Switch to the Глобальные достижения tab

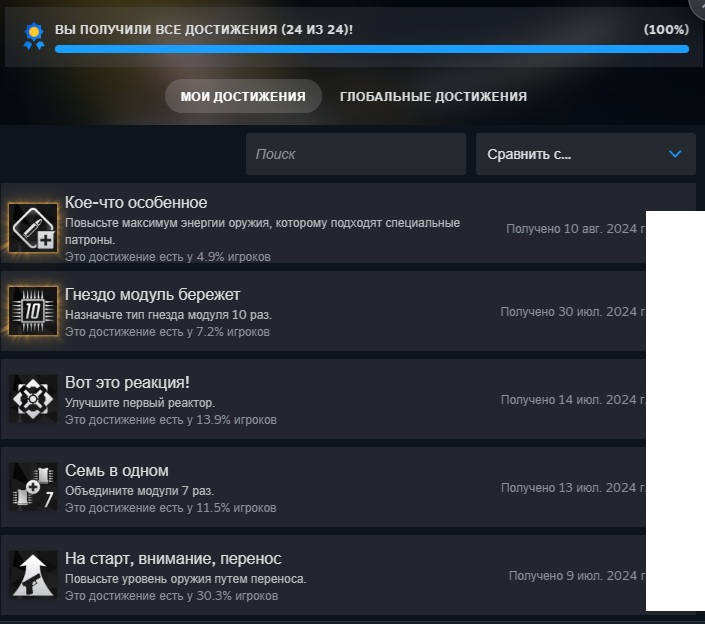pos(433,96)
